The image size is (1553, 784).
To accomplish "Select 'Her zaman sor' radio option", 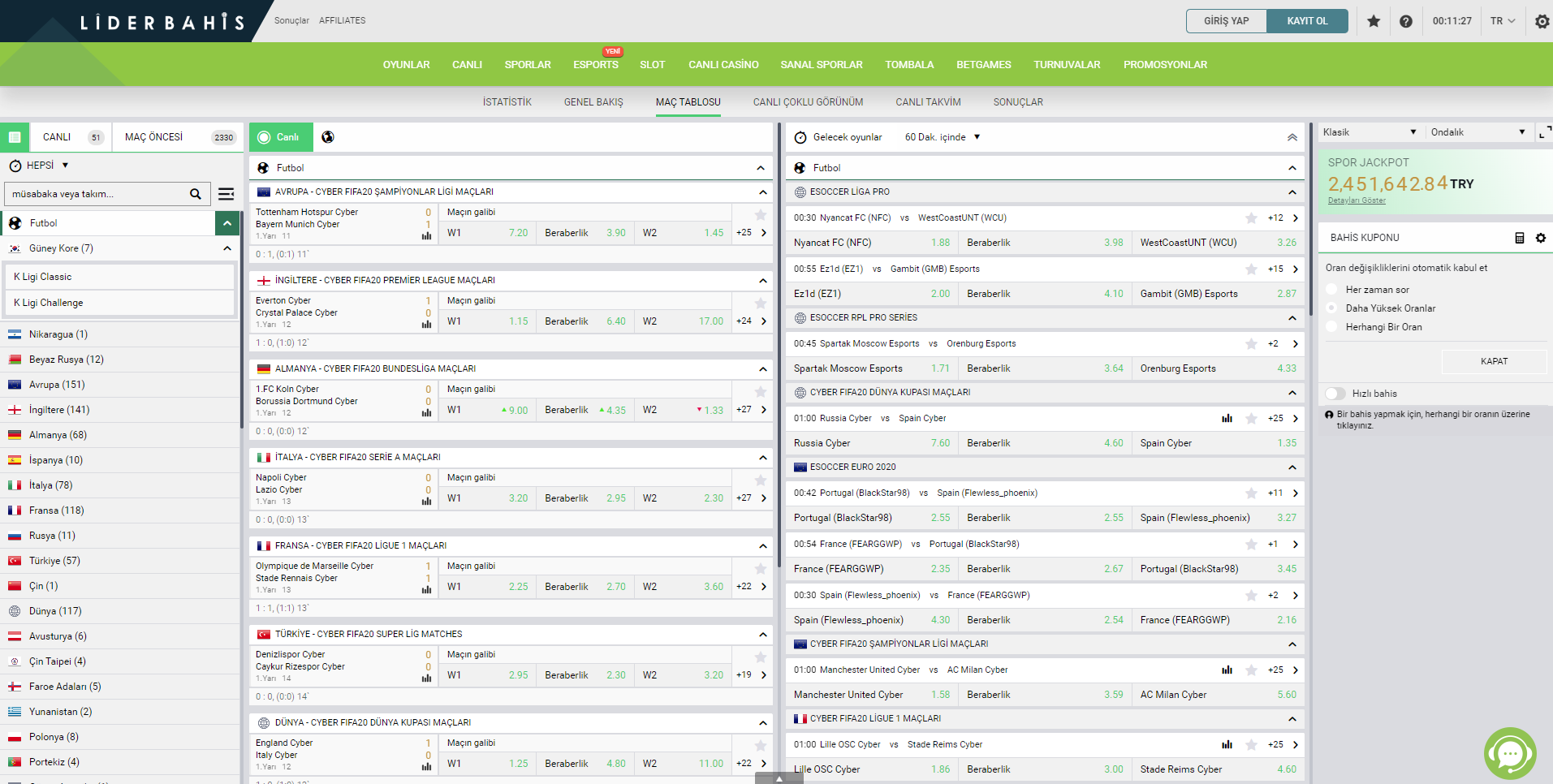I will [1331, 290].
